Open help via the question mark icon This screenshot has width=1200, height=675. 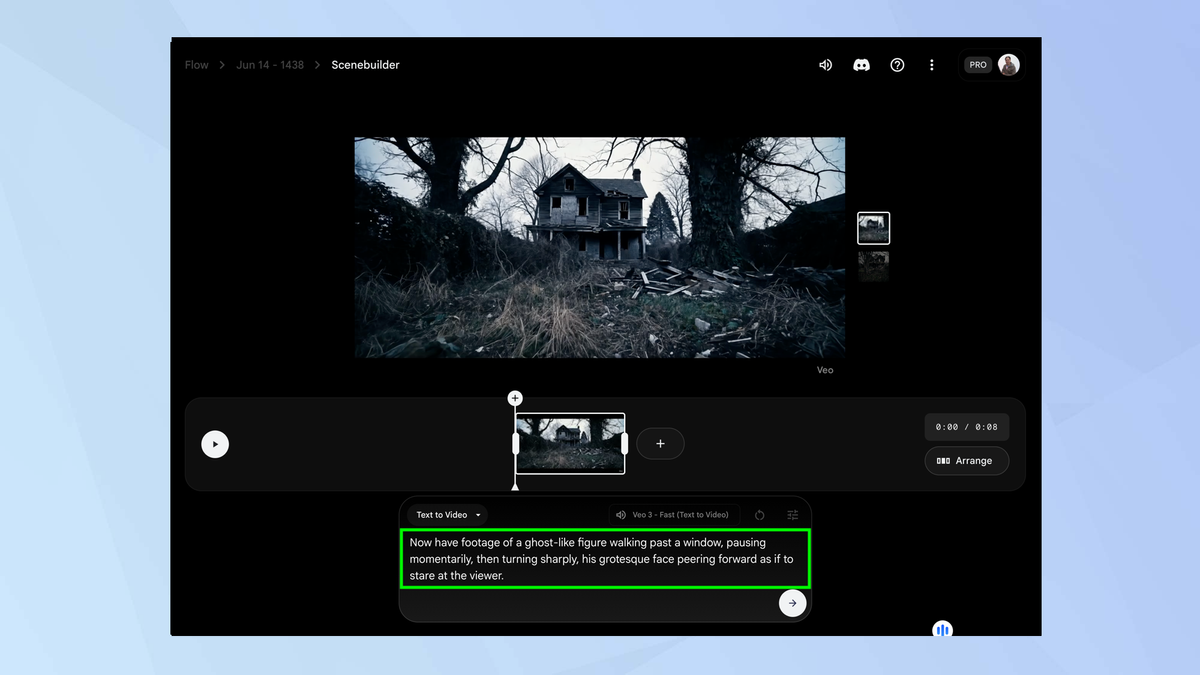click(897, 65)
